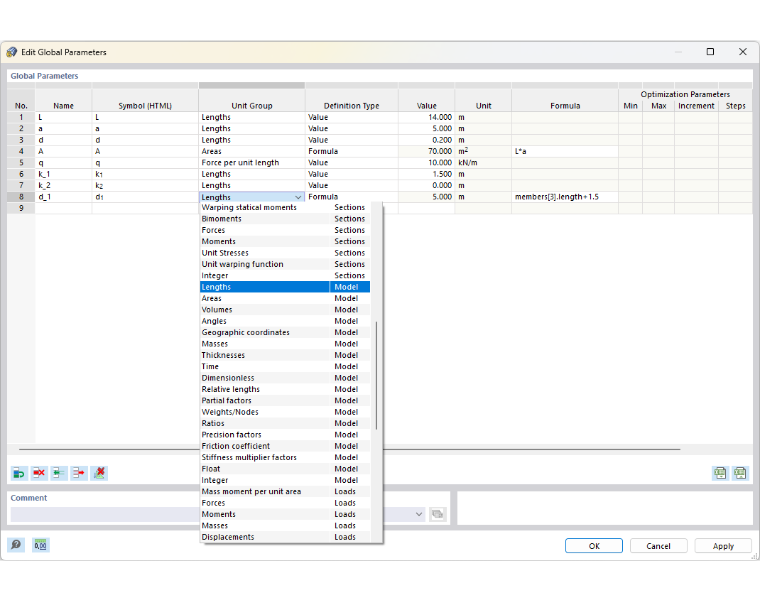Click the formula cell members[3].length+1.5
The image size is (760, 601).
click(x=565, y=197)
